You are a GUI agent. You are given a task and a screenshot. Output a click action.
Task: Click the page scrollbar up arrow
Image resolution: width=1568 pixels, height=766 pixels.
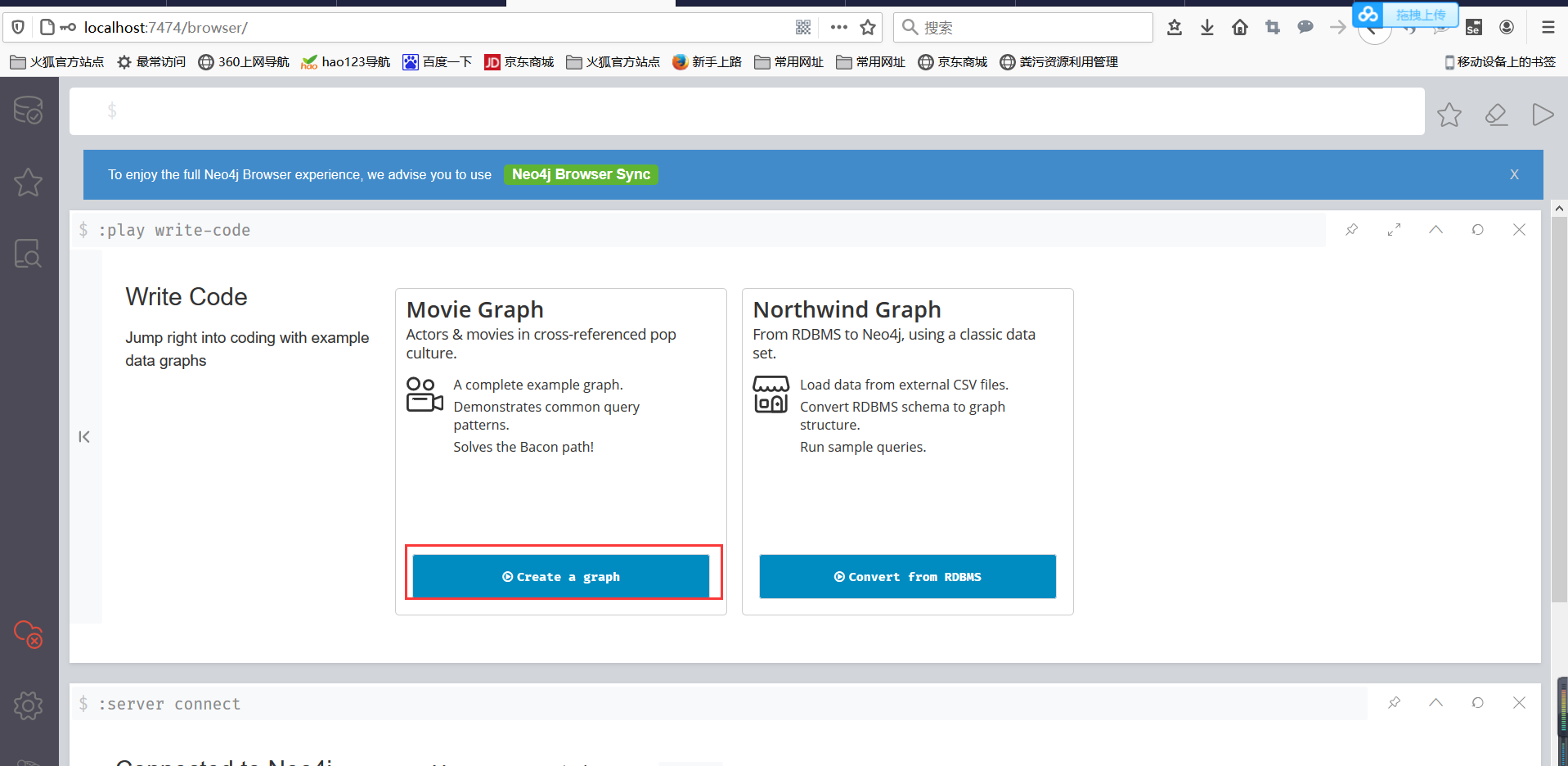click(x=1559, y=209)
